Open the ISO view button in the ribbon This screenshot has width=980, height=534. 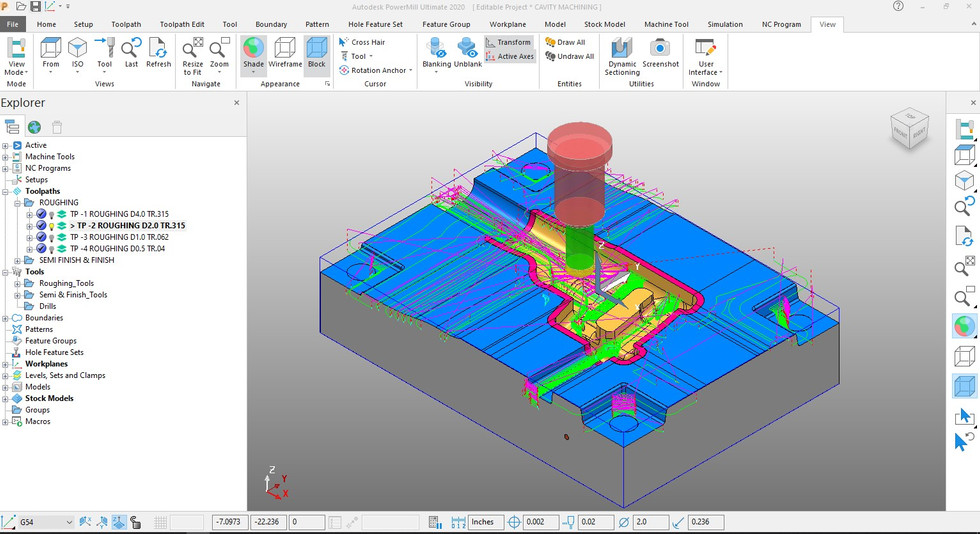[x=78, y=55]
